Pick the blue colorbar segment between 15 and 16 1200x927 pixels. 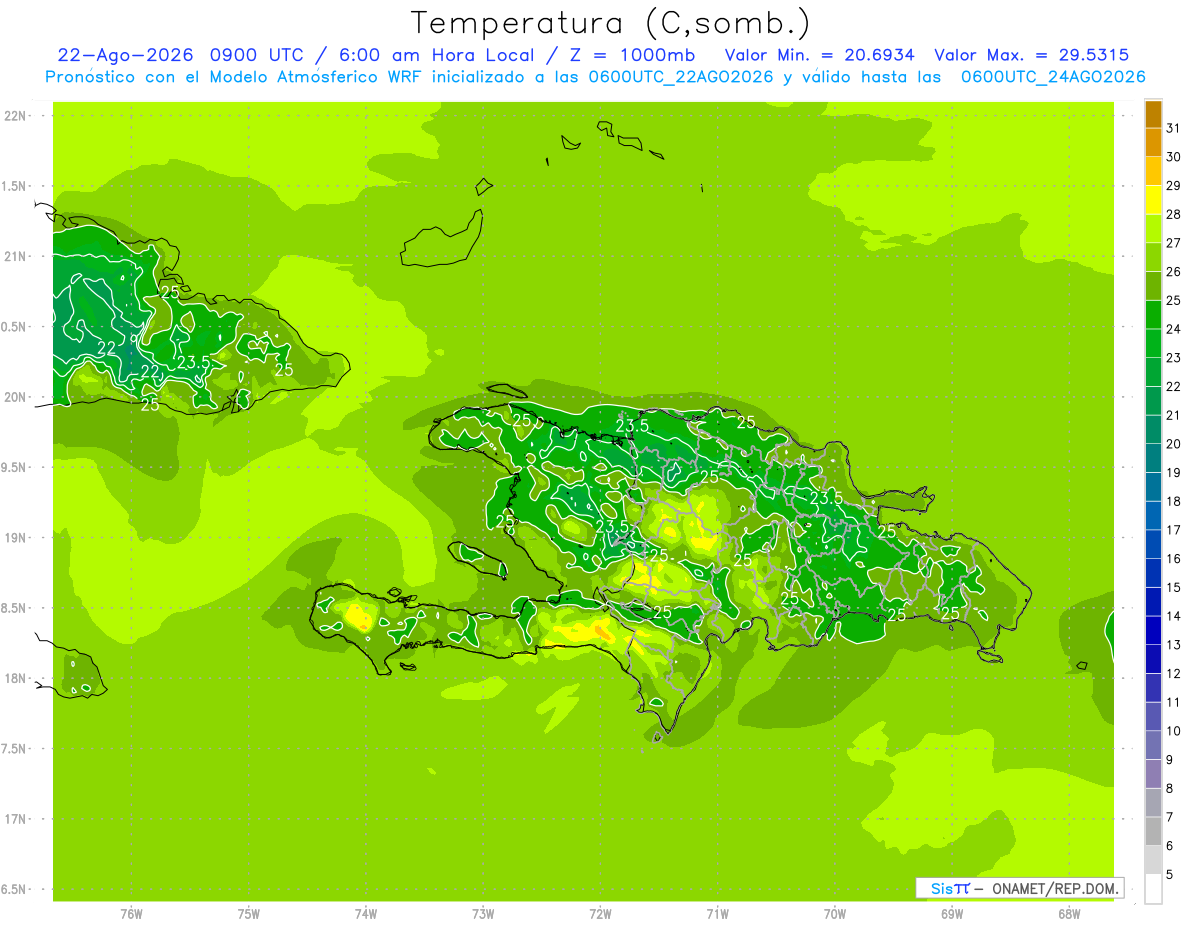coord(1153,573)
